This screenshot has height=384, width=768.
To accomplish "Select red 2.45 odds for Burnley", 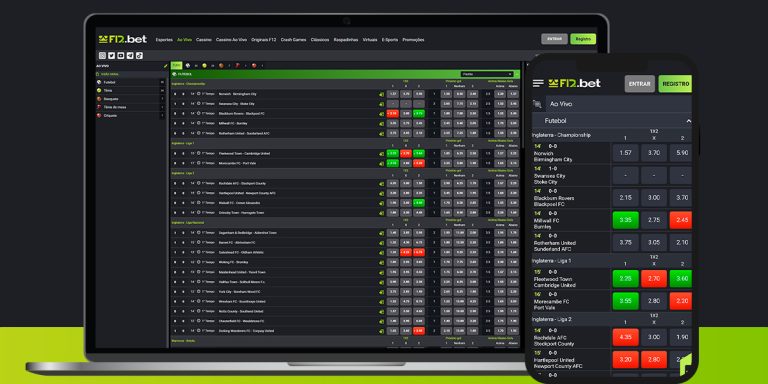I will [x=680, y=220].
